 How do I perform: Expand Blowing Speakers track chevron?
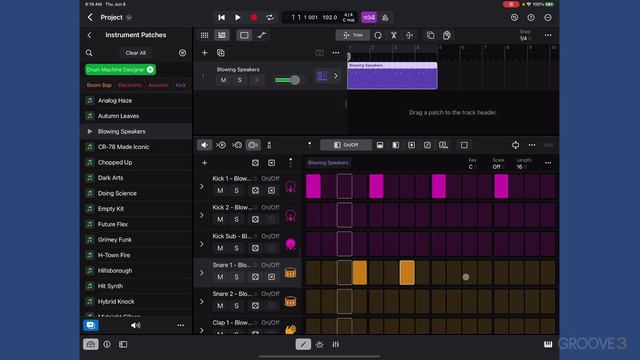336,76
